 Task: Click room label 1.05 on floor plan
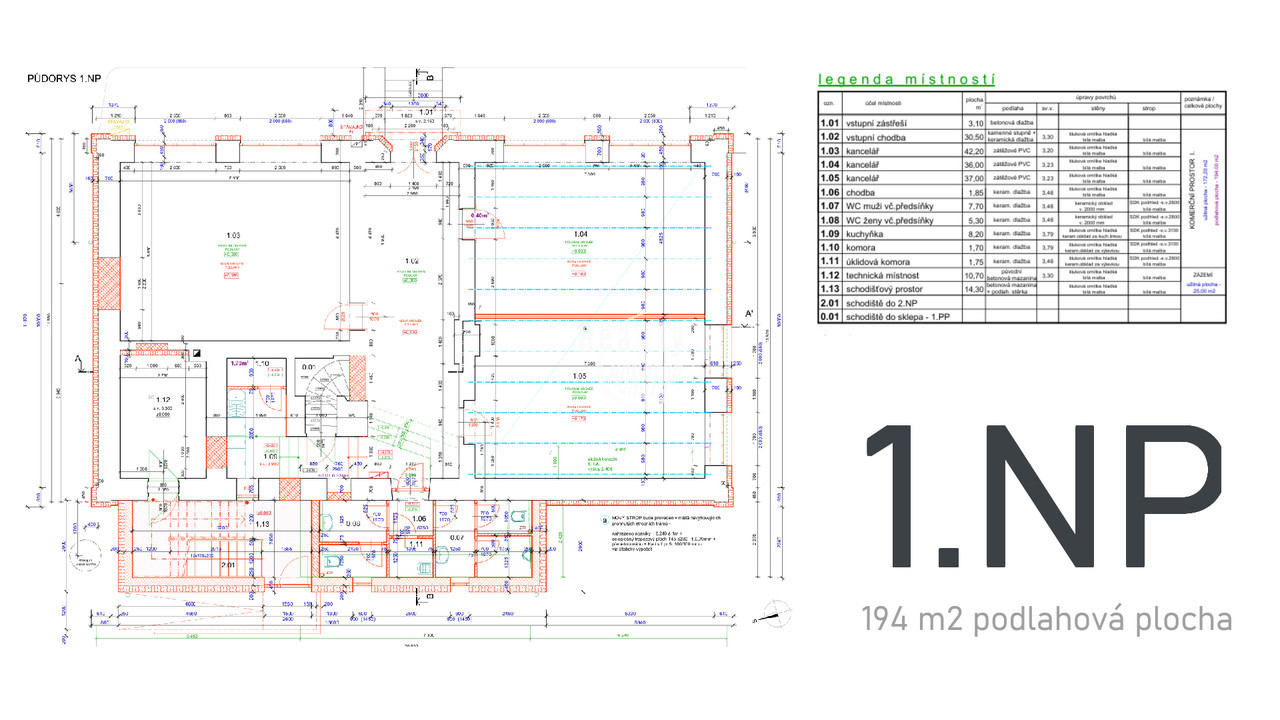(579, 377)
